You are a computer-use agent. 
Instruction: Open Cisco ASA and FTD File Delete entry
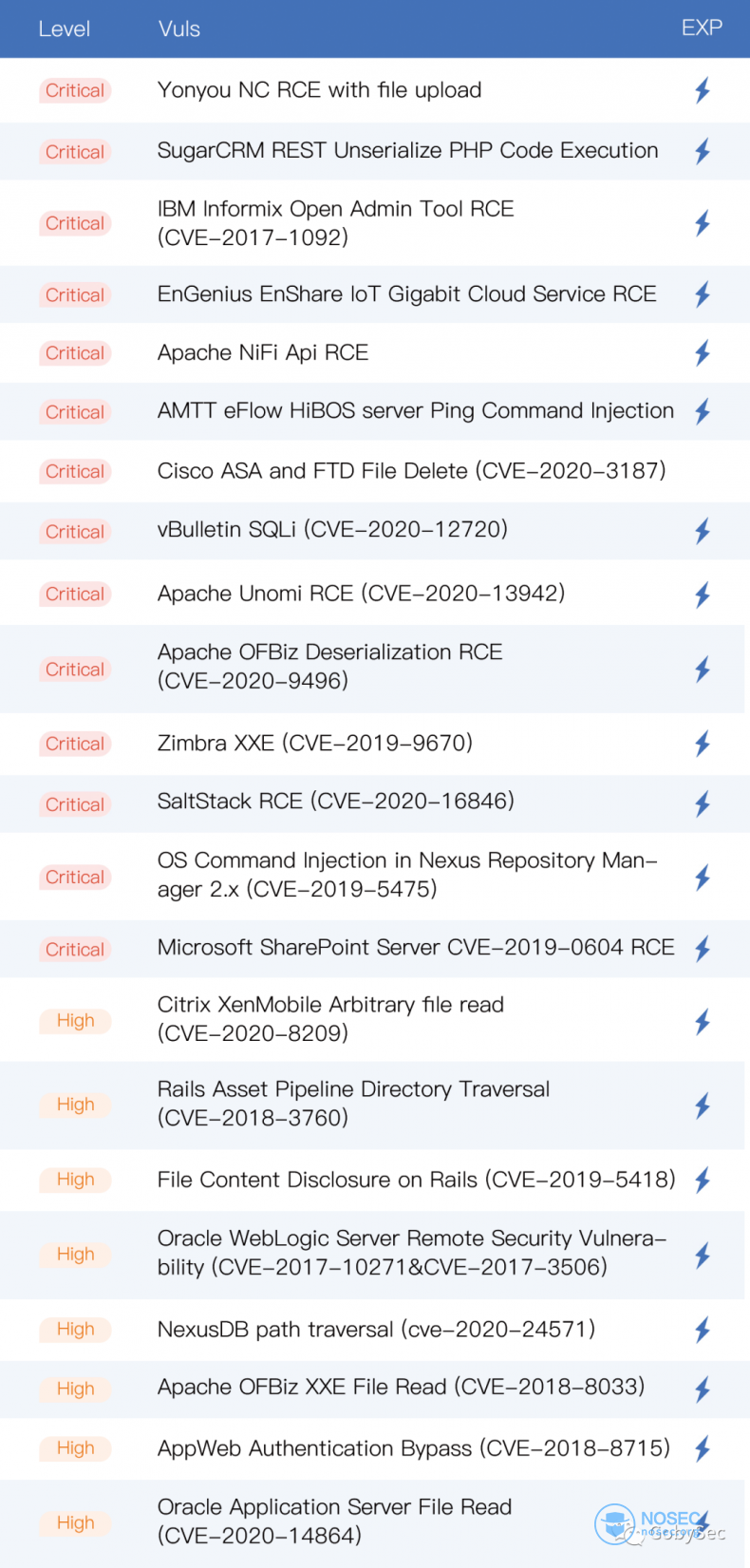coord(411,471)
